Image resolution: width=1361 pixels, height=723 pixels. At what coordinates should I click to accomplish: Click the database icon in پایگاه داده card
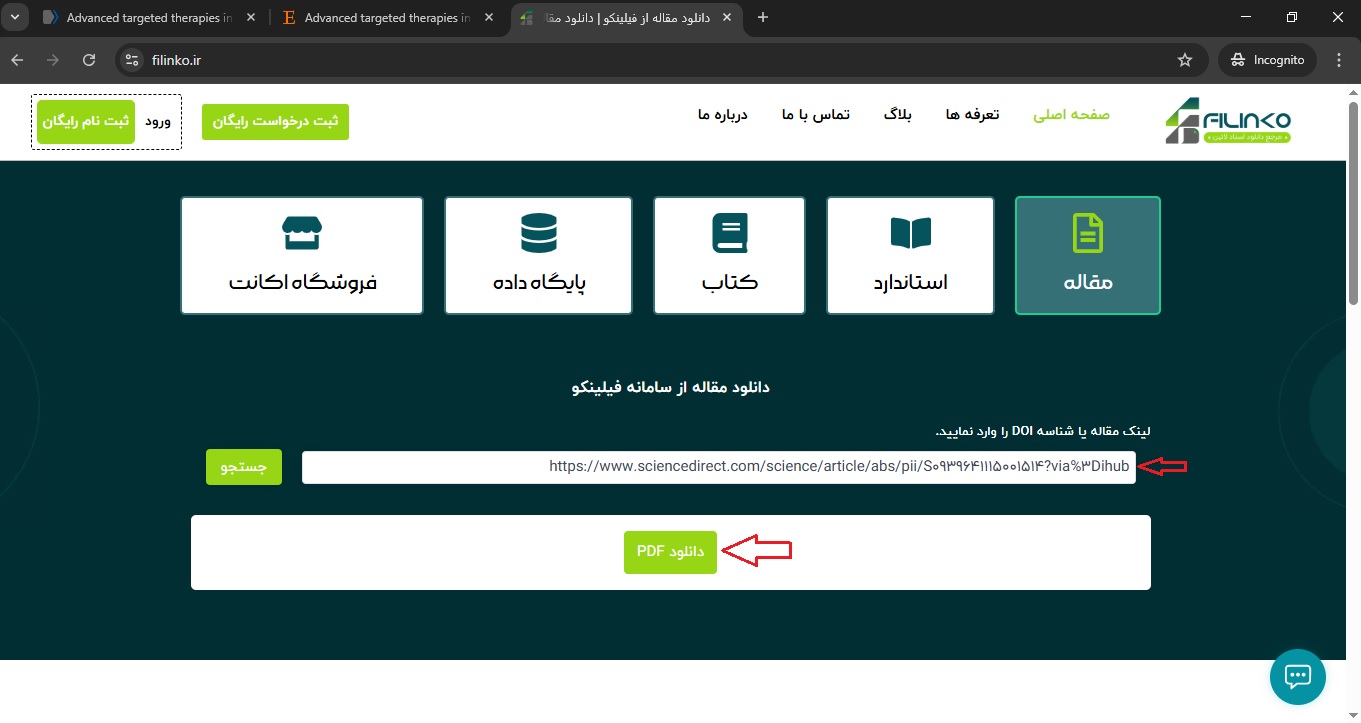tap(539, 232)
